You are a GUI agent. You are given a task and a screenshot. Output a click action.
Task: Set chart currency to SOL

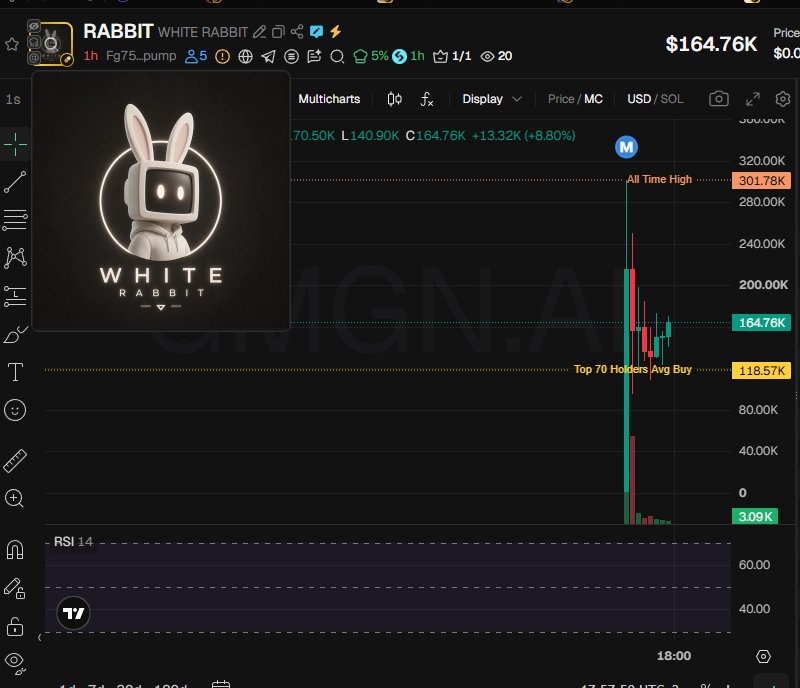point(672,99)
